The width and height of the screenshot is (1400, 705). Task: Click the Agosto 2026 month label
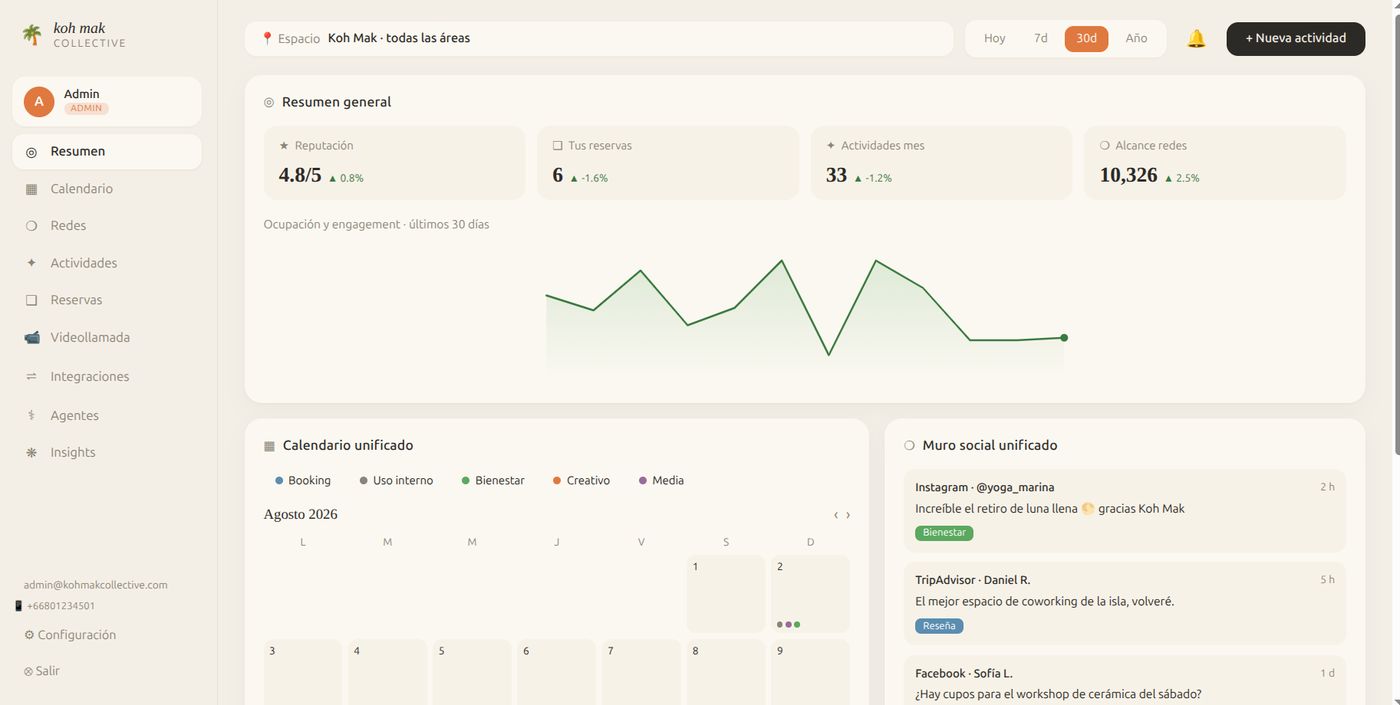(x=301, y=515)
